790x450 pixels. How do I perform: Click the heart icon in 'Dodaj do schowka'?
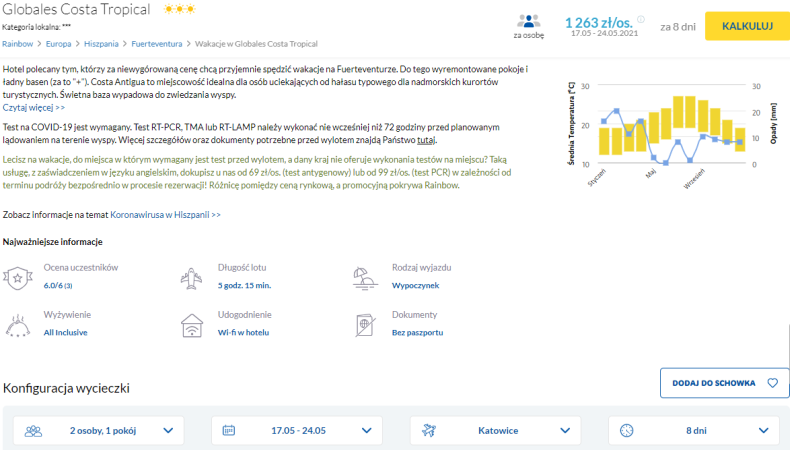click(x=772, y=383)
